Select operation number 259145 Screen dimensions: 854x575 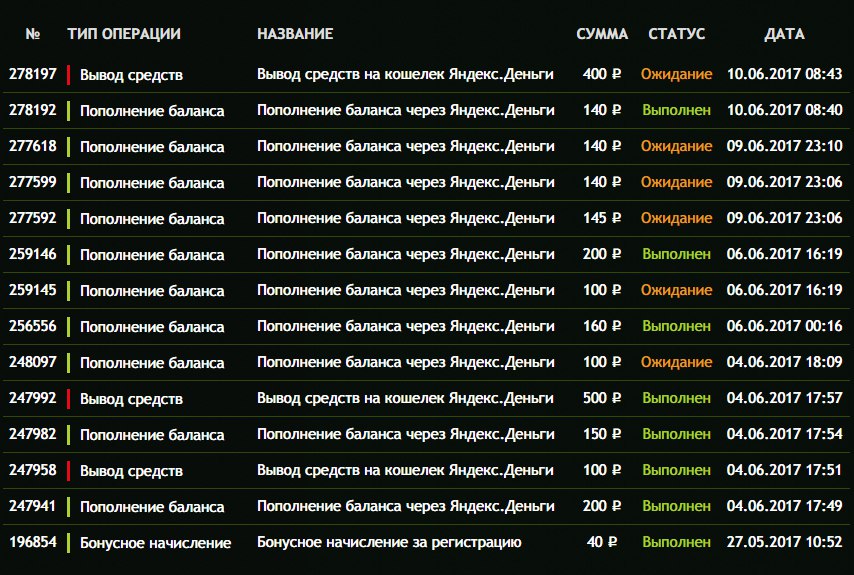33,290
